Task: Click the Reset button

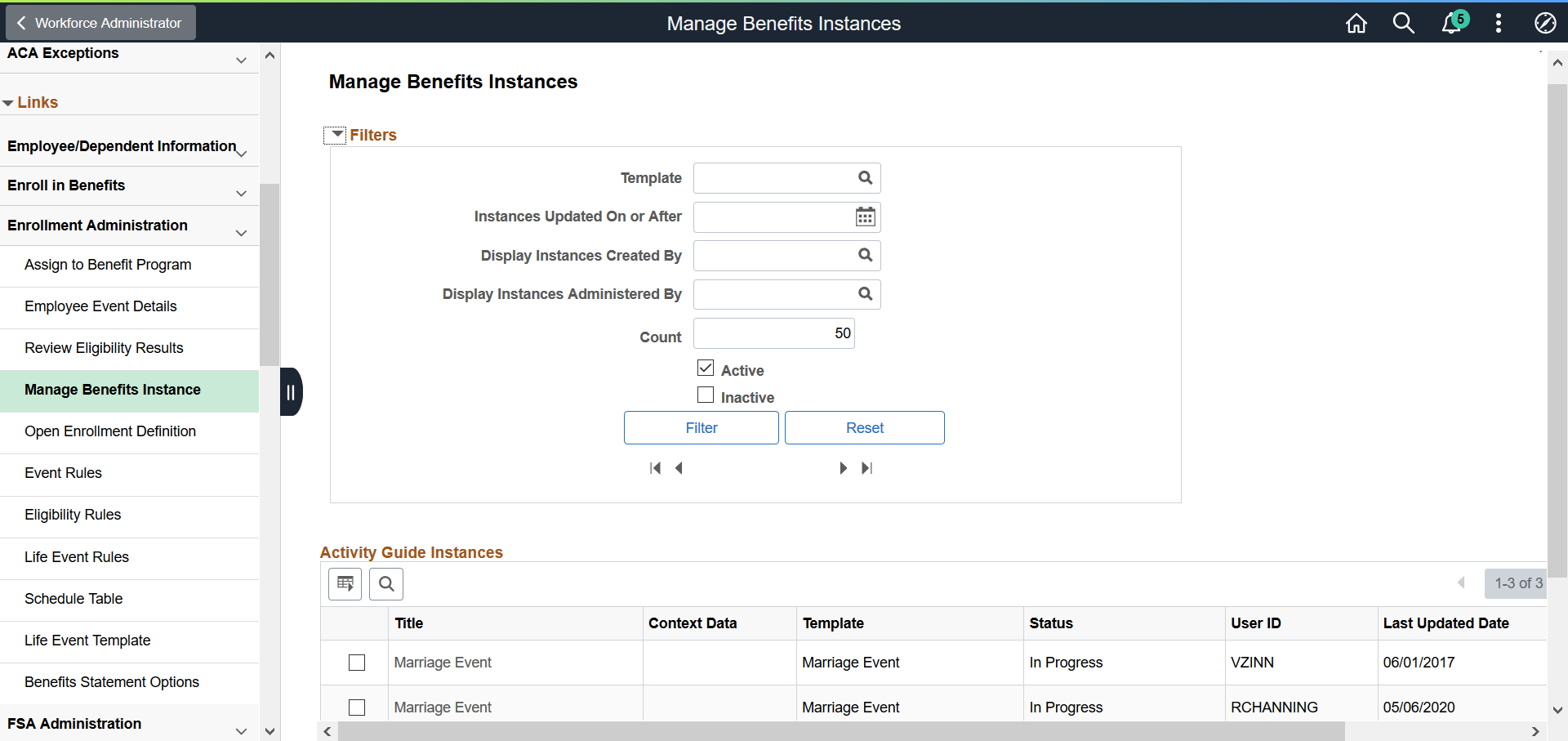Action: click(x=864, y=428)
